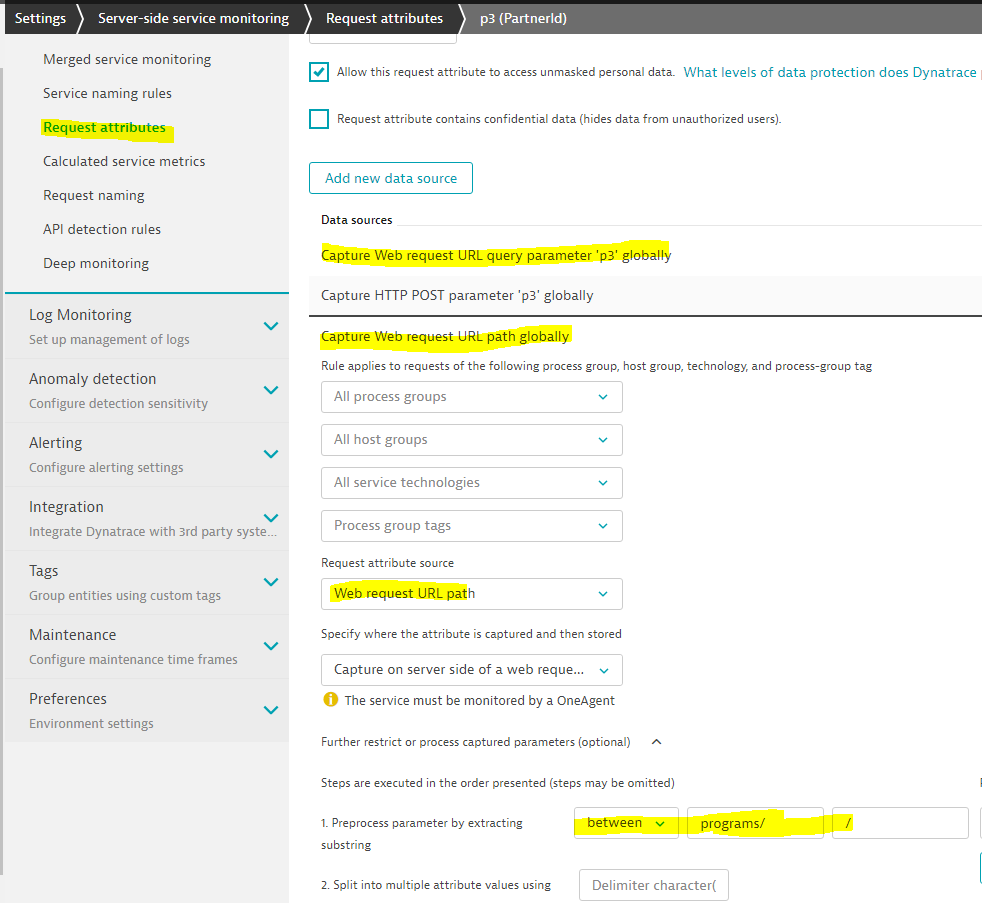
Task: Click the delimiter character input field
Action: coord(653,885)
